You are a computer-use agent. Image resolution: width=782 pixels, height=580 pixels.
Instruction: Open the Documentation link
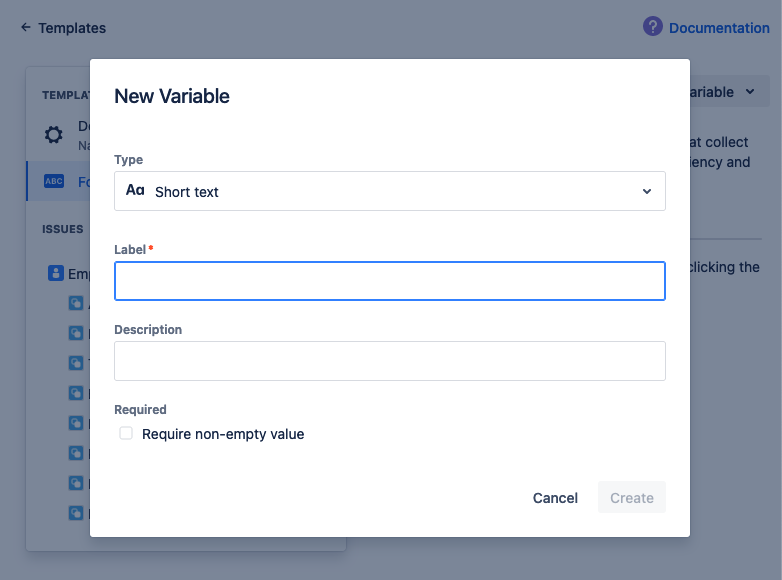point(718,28)
